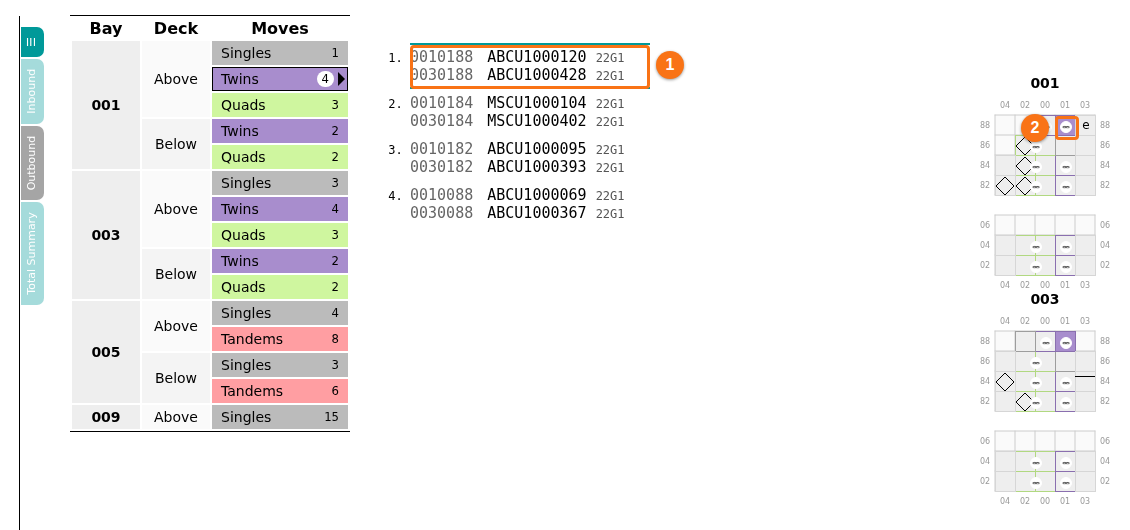This screenshot has height=530, width=1130.
Task: Click the diamond in bay 003 tier 82 row 02
Action: [1024, 402]
